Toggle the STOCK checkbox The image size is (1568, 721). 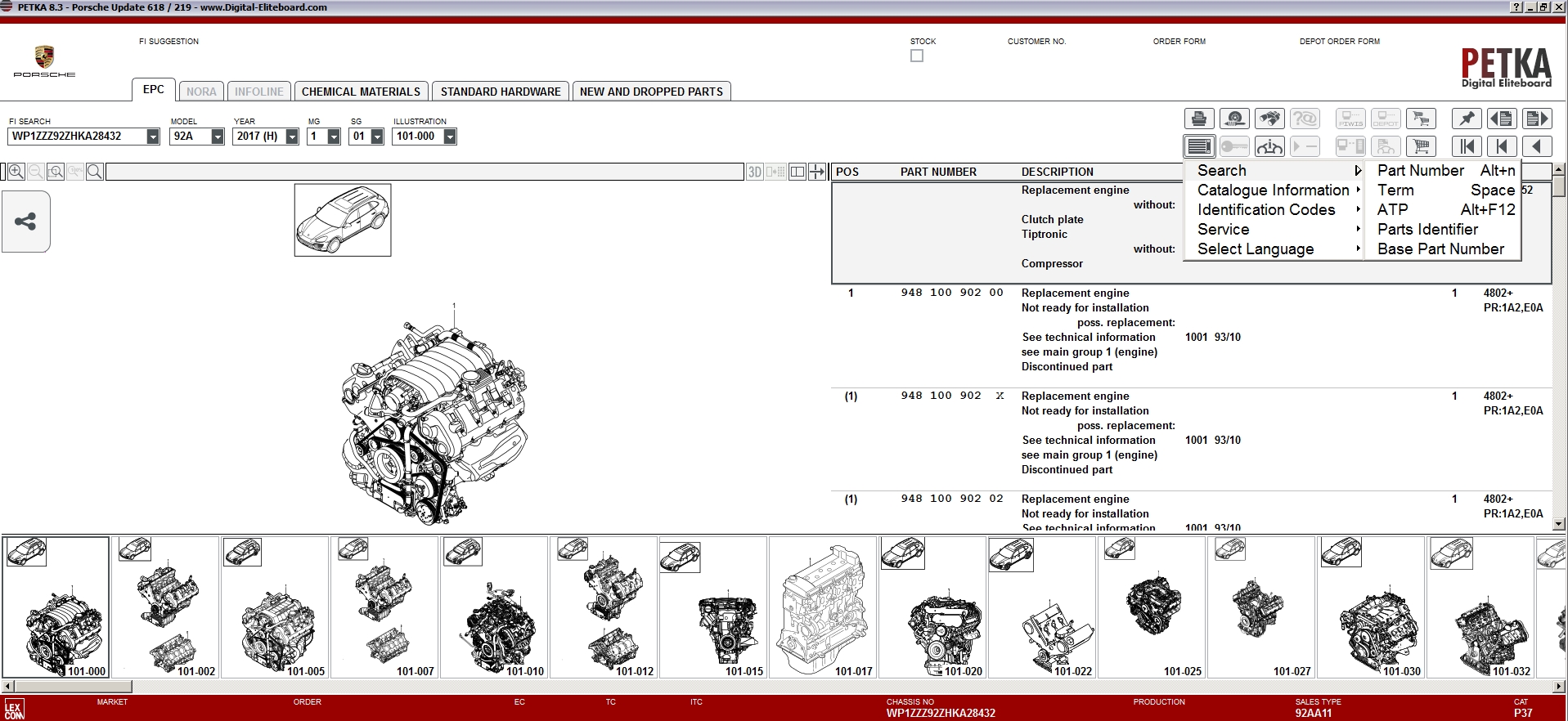[917, 56]
